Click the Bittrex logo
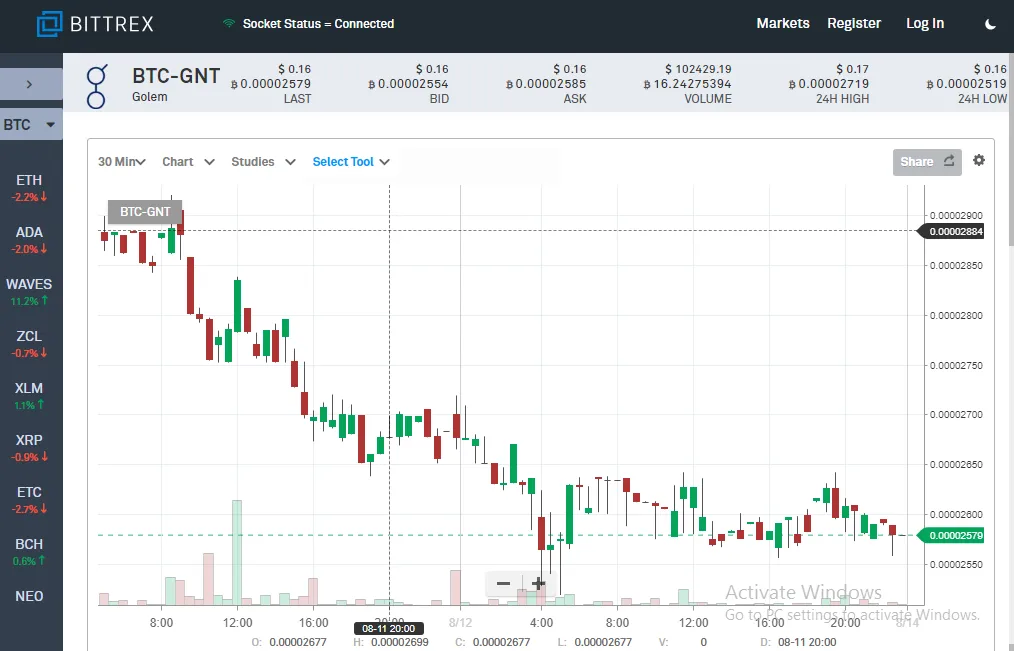The image size is (1014, 651). tap(95, 24)
